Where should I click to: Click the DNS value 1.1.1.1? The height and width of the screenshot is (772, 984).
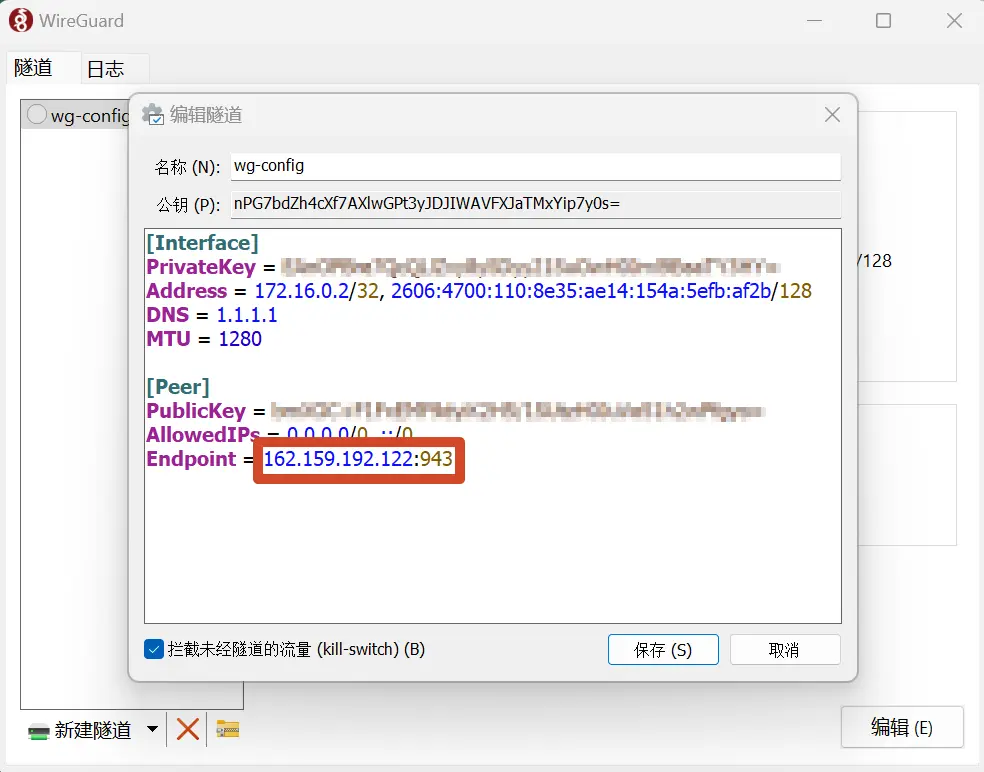[247, 314]
